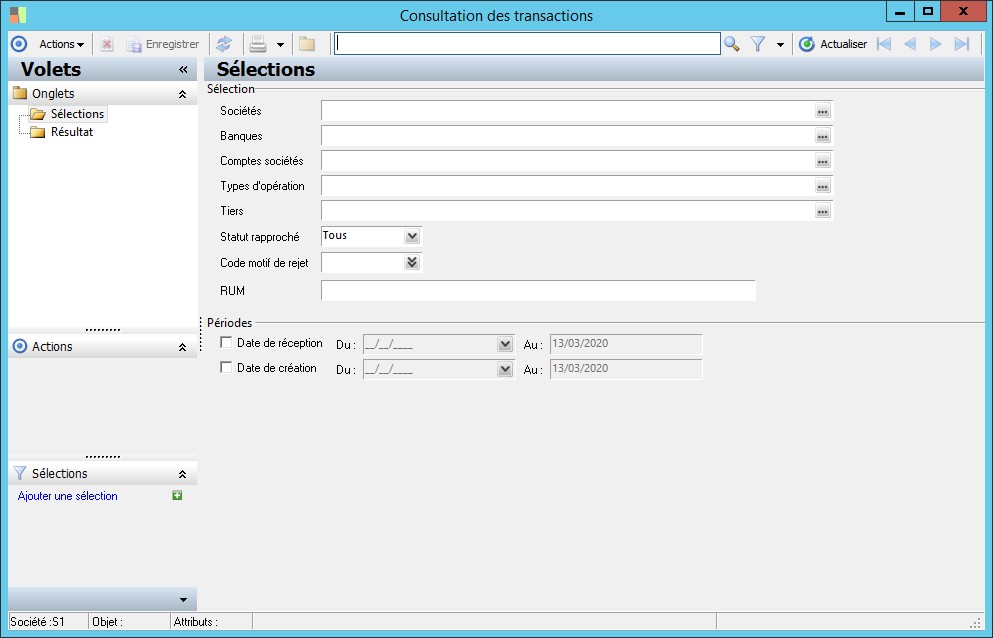This screenshot has width=993, height=638.
Task: Click the folder icon in toolbar
Action: click(x=307, y=44)
